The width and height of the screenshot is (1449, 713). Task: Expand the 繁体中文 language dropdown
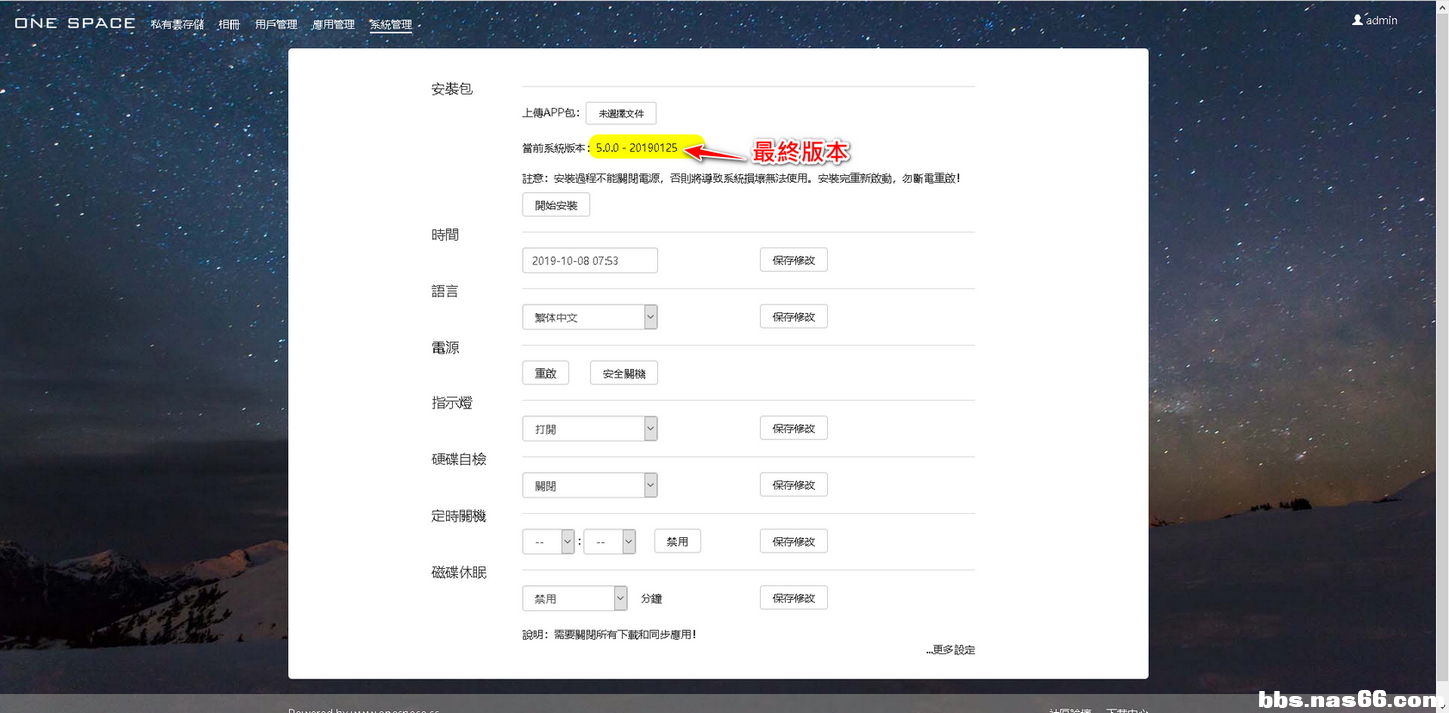click(589, 317)
